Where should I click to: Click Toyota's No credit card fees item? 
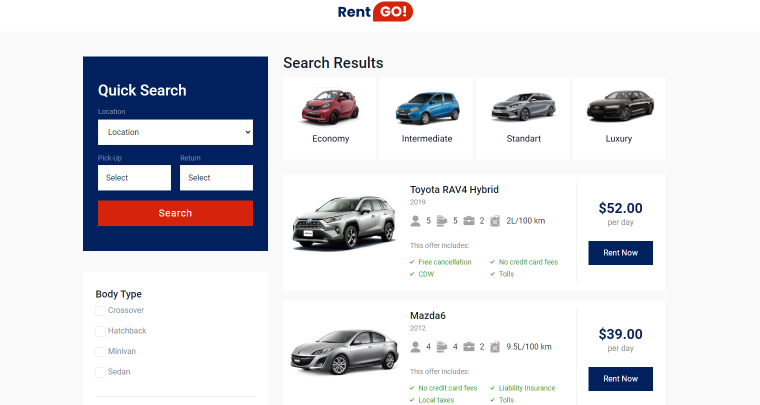(528, 262)
